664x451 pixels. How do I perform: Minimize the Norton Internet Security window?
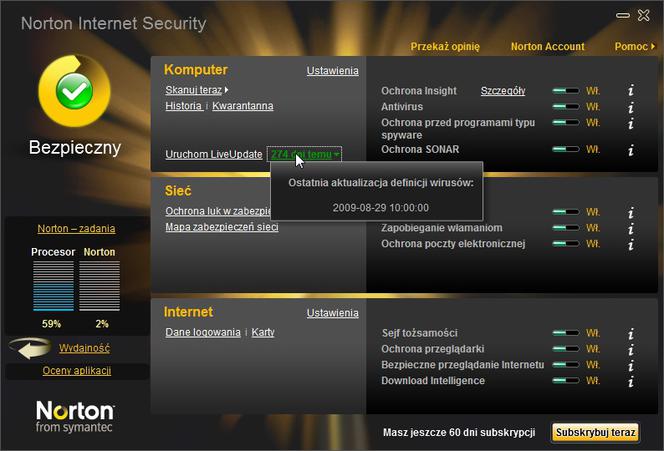click(622, 16)
